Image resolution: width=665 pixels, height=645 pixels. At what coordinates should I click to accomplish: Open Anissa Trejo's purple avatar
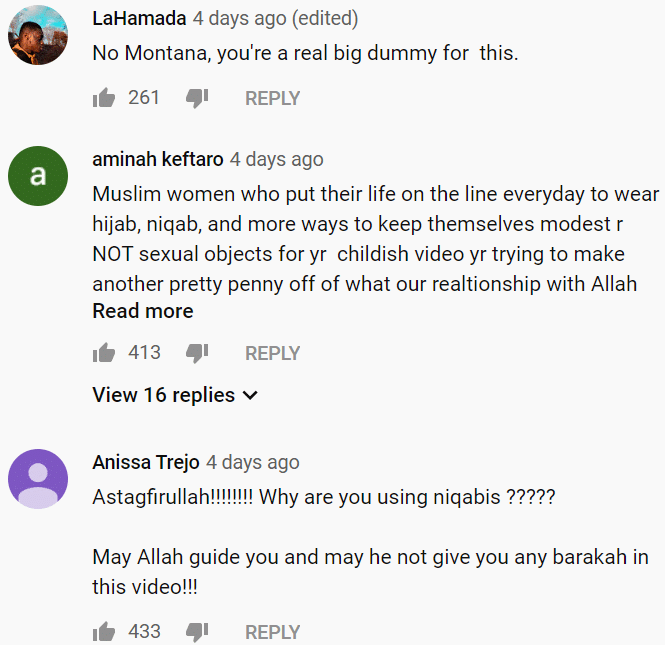[x=38, y=479]
